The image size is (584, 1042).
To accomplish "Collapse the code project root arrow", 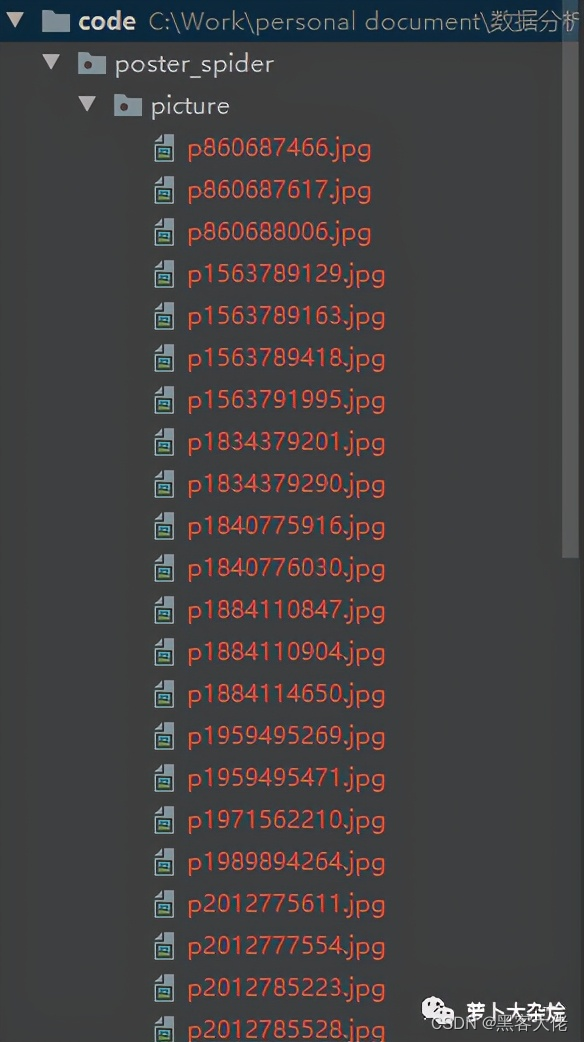I will tap(15, 21).
